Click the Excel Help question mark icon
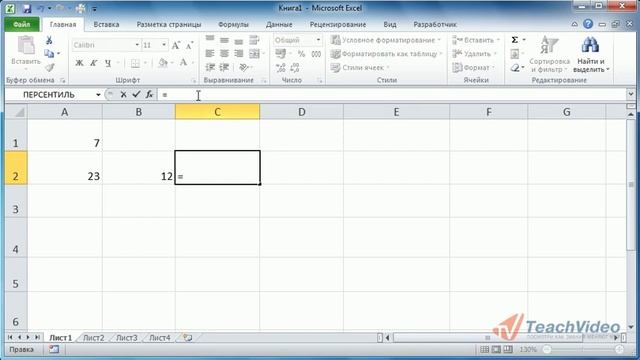Image resolution: width=640 pixels, height=360 pixels. click(588, 24)
